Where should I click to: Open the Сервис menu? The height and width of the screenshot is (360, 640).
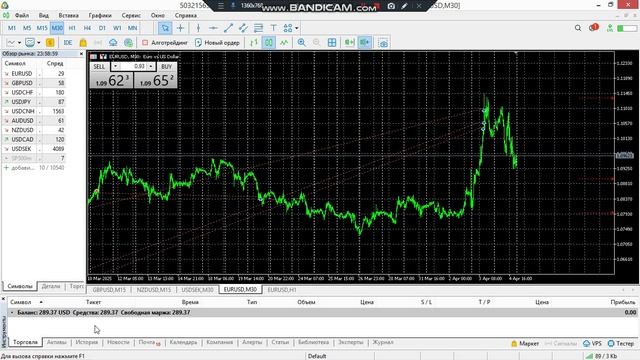pos(131,16)
